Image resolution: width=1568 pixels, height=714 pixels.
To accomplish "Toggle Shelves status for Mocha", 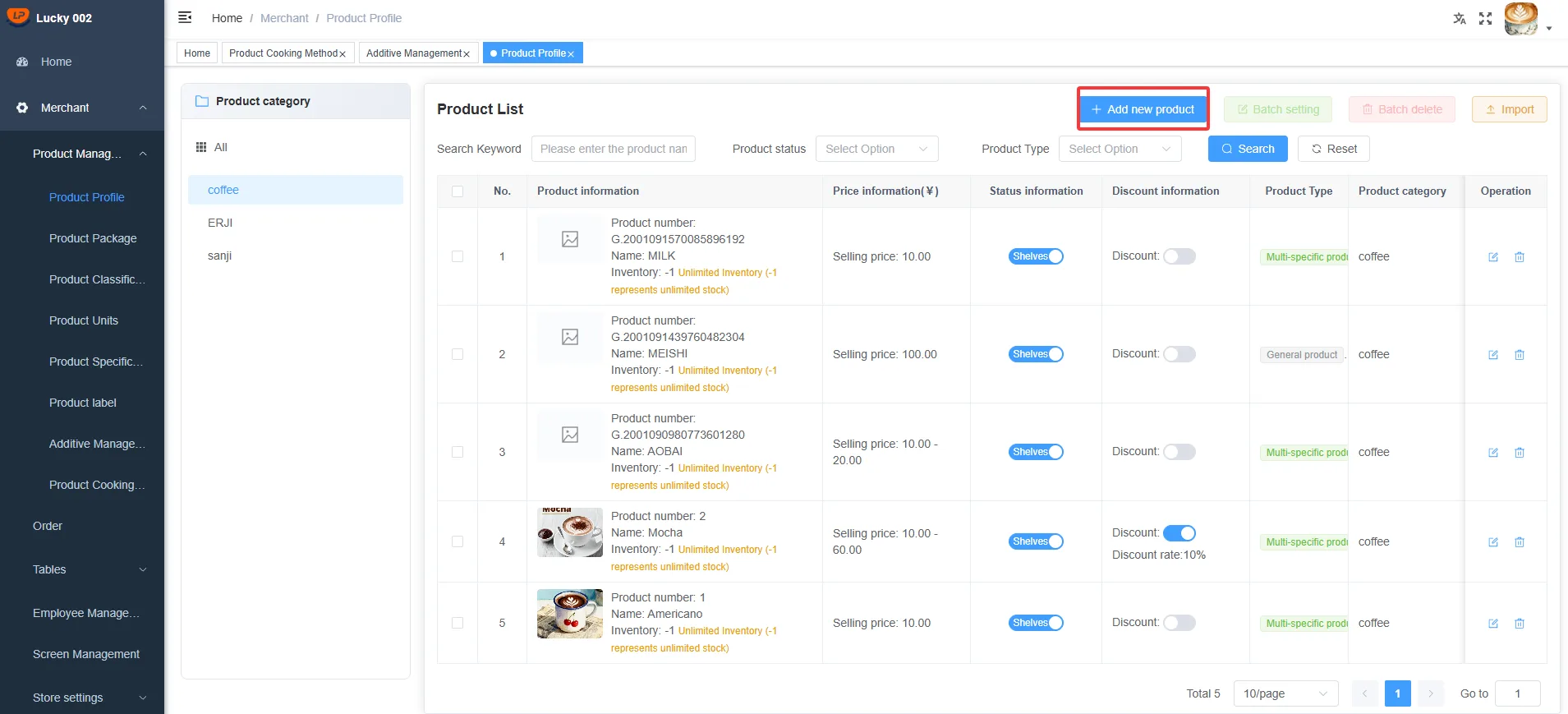I will [1036, 541].
